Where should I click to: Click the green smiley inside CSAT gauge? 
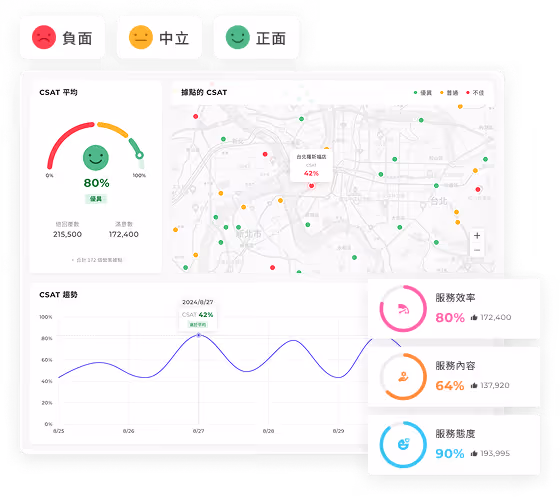tap(96, 158)
